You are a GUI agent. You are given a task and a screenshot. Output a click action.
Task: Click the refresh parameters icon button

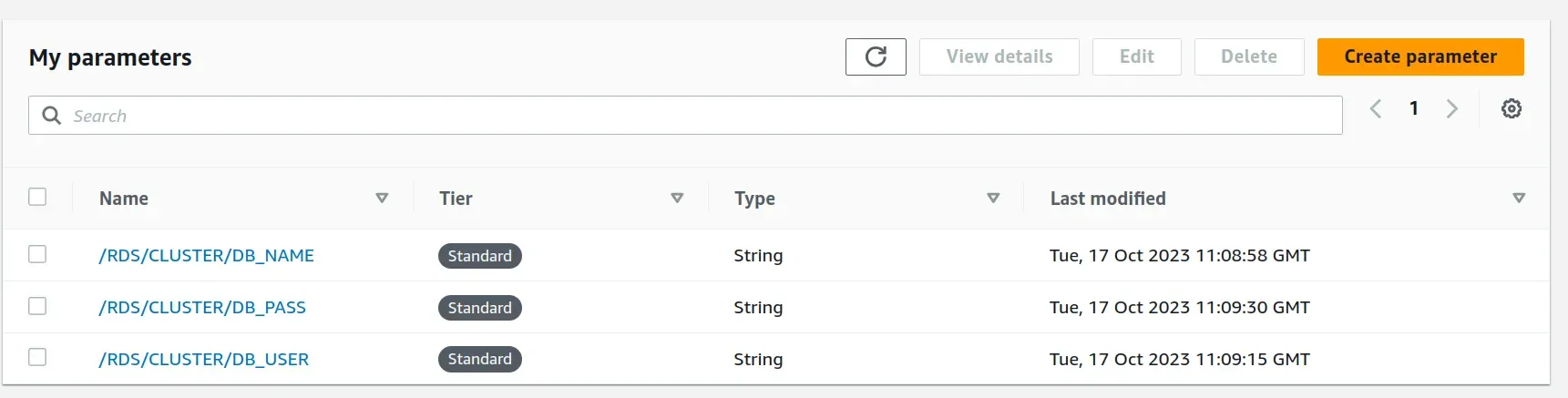coord(876,56)
